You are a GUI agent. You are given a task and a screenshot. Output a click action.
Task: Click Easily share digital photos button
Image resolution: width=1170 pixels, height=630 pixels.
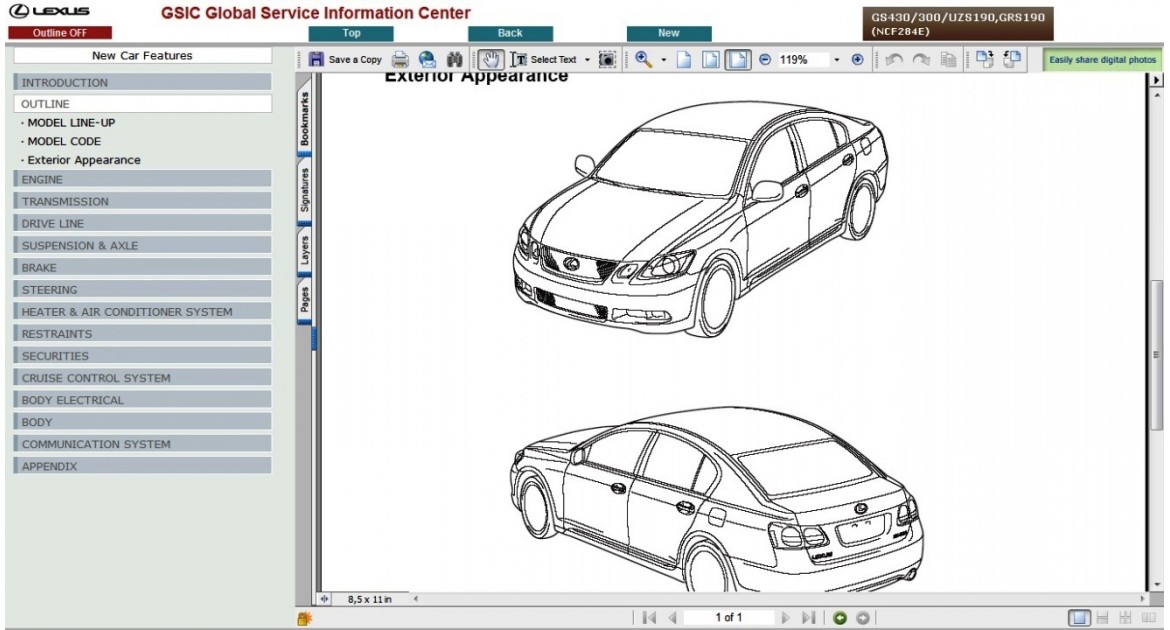pyautogui.click(x=1102, y=60)
